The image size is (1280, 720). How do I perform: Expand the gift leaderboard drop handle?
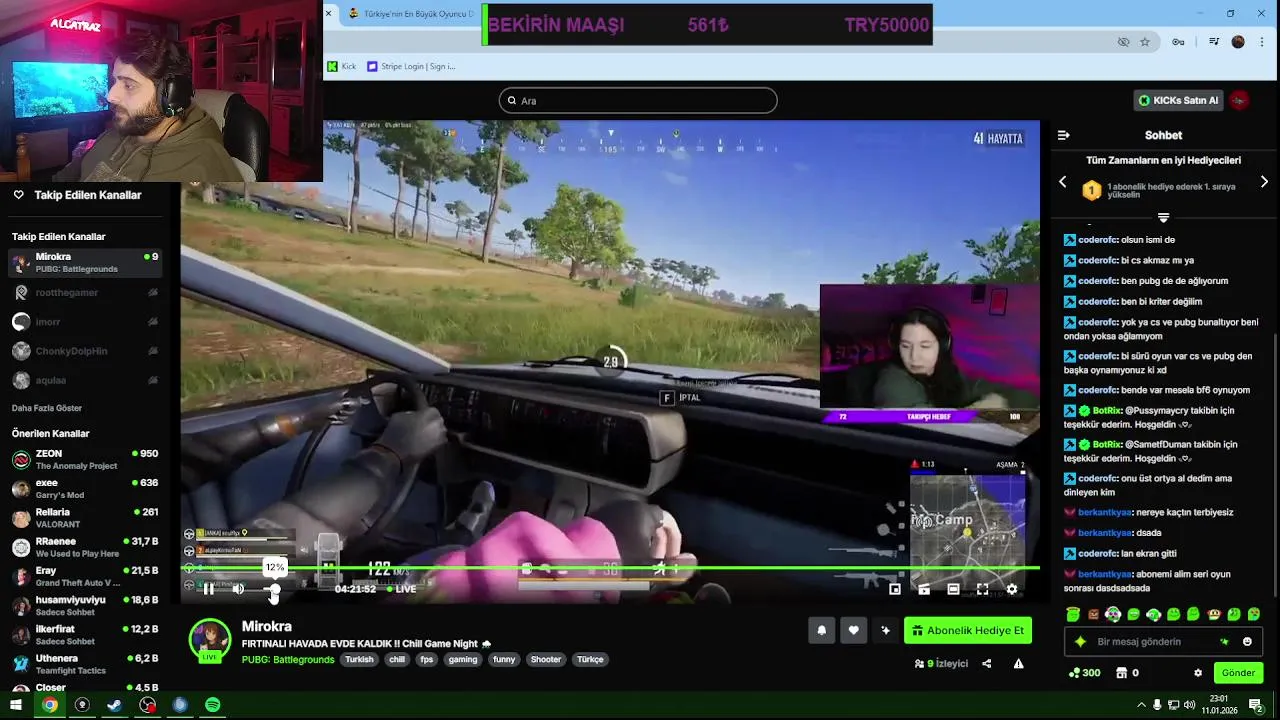tap(1163, 217)
